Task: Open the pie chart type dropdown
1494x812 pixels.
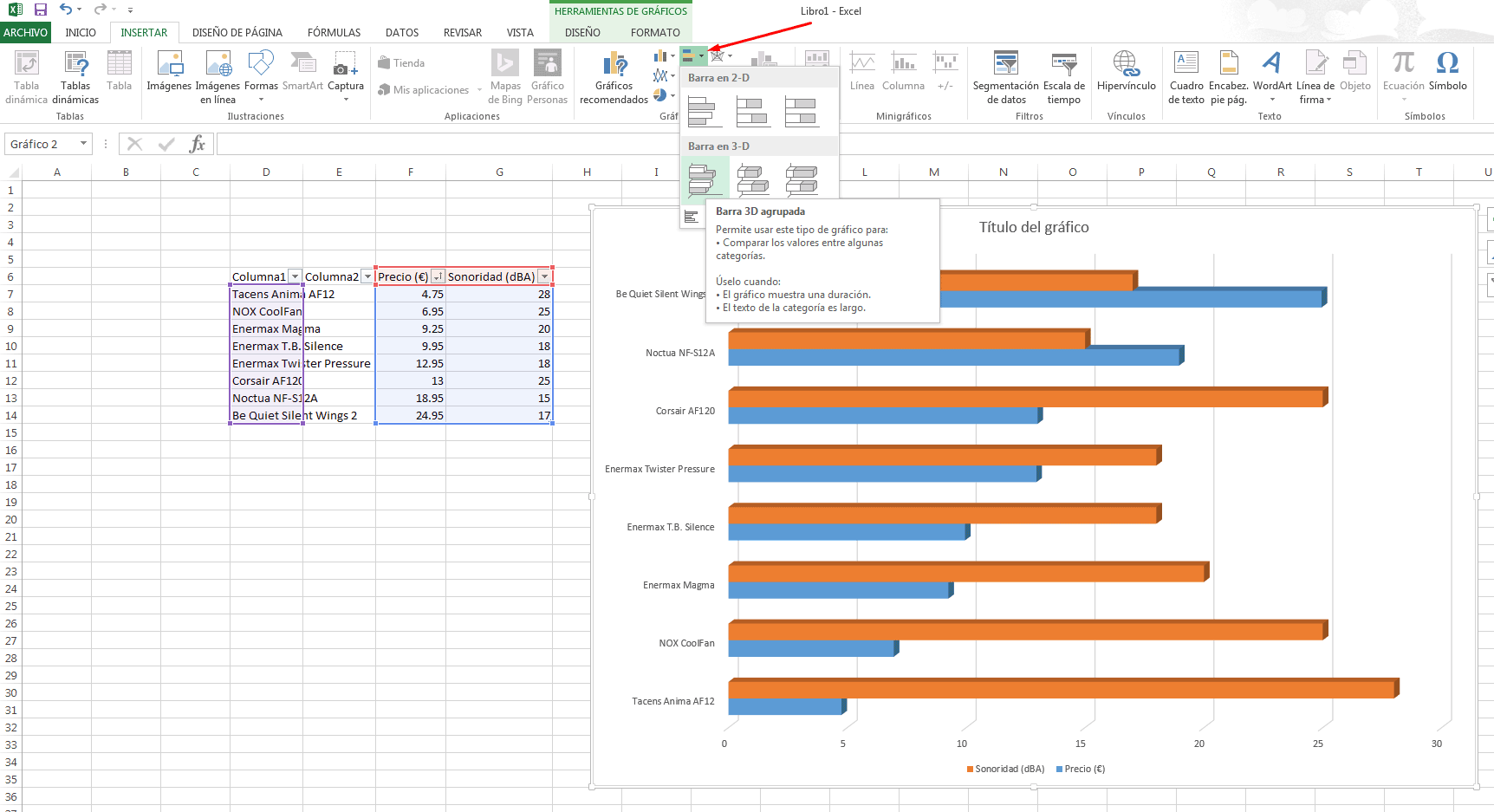Action: click(x=672, y=95)
